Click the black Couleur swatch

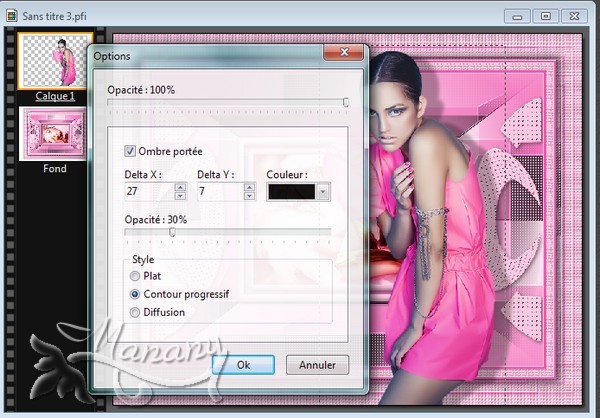[292, 192]
